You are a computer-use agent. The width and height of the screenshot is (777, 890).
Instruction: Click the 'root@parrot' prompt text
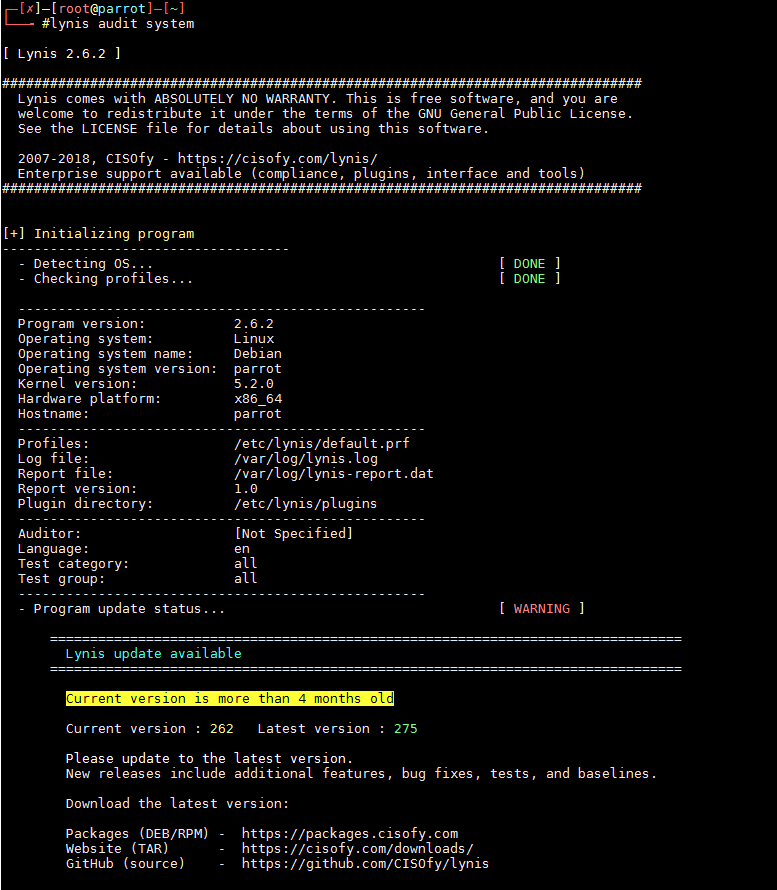tap(102, 9)
